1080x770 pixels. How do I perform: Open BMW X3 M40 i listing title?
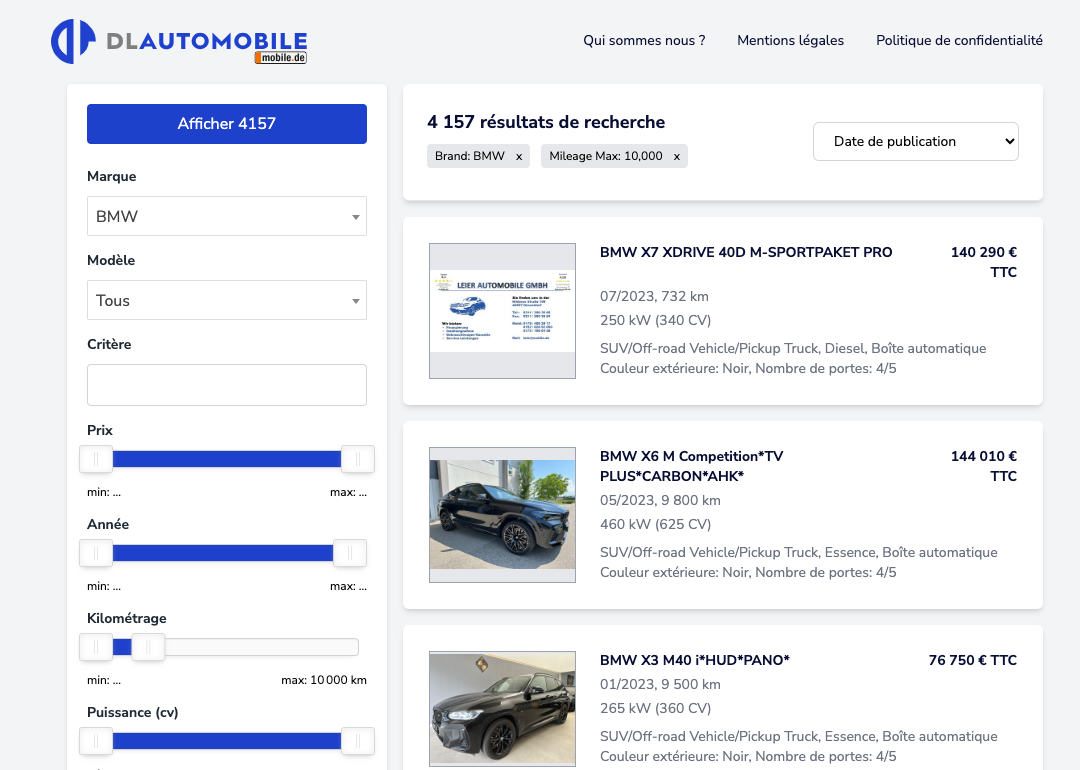click(x=694, y=660)
